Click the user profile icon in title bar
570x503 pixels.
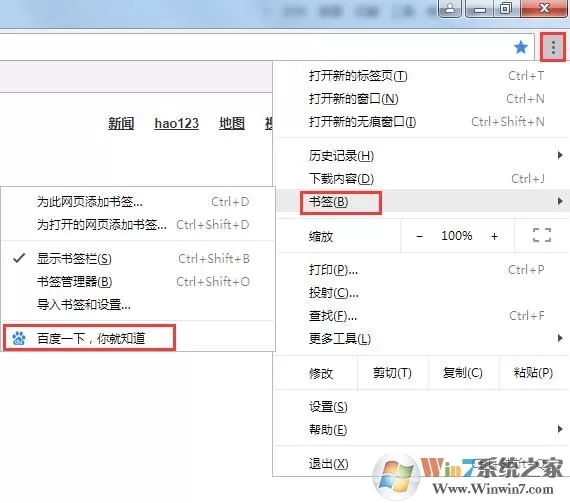(x=450, y=8)
